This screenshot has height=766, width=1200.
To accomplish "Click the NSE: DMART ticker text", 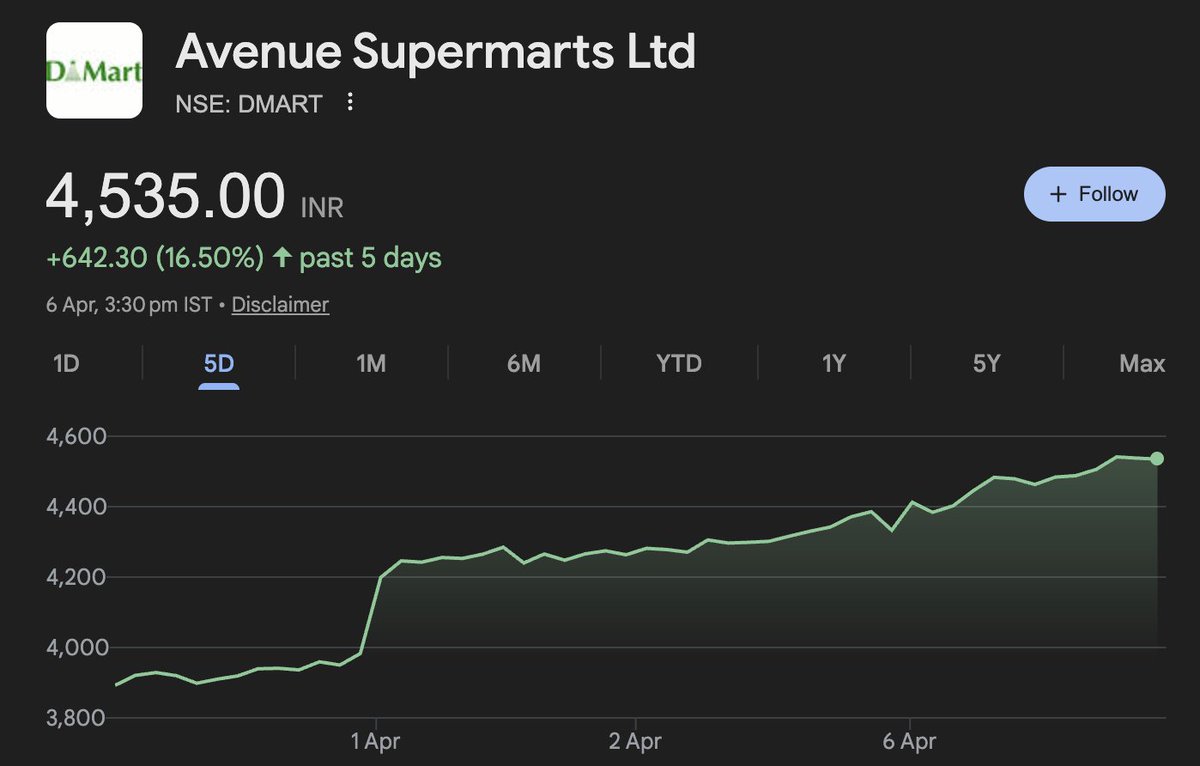I will (x=249, y=103).
